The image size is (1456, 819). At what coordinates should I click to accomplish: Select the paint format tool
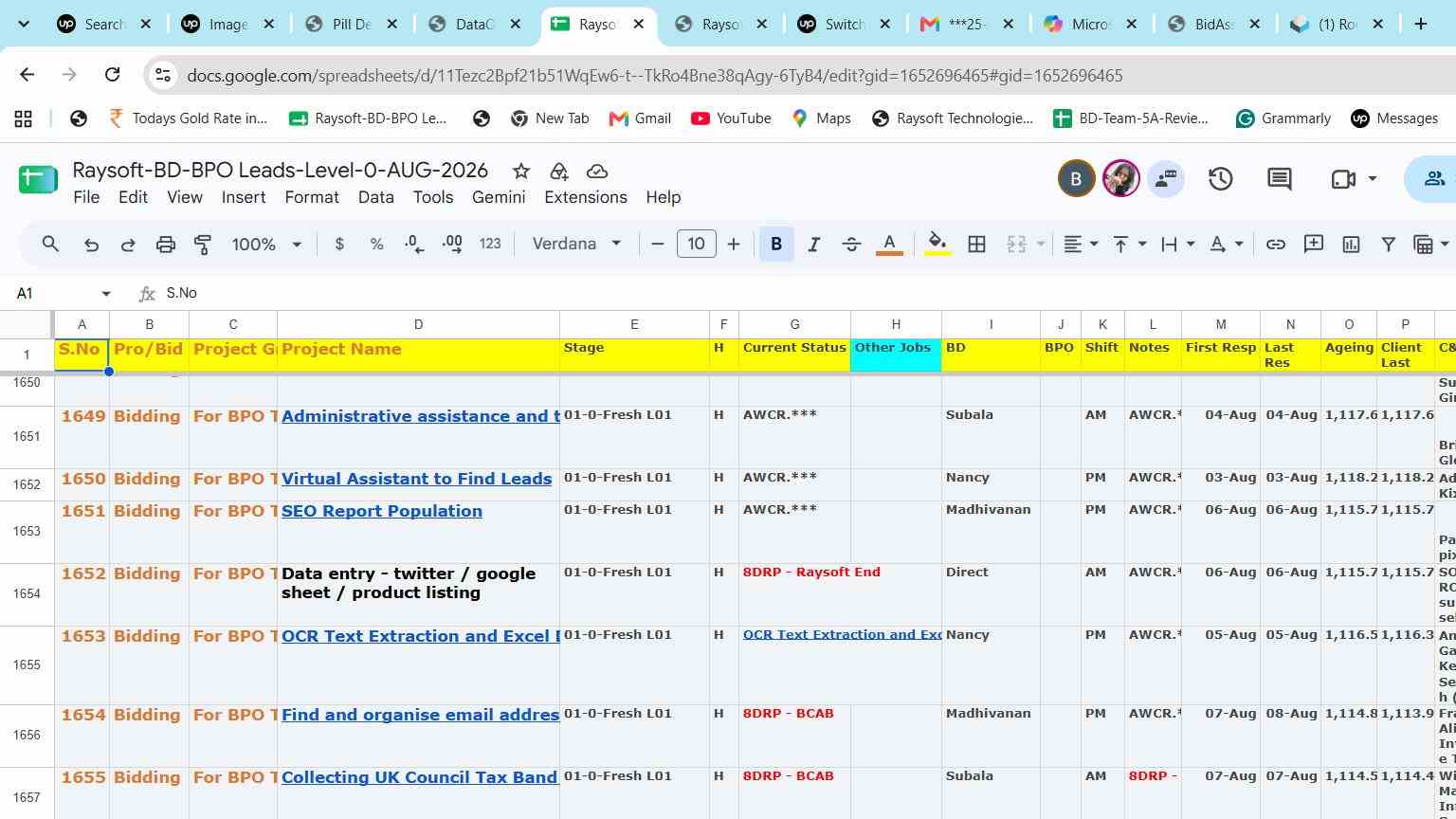203,245
